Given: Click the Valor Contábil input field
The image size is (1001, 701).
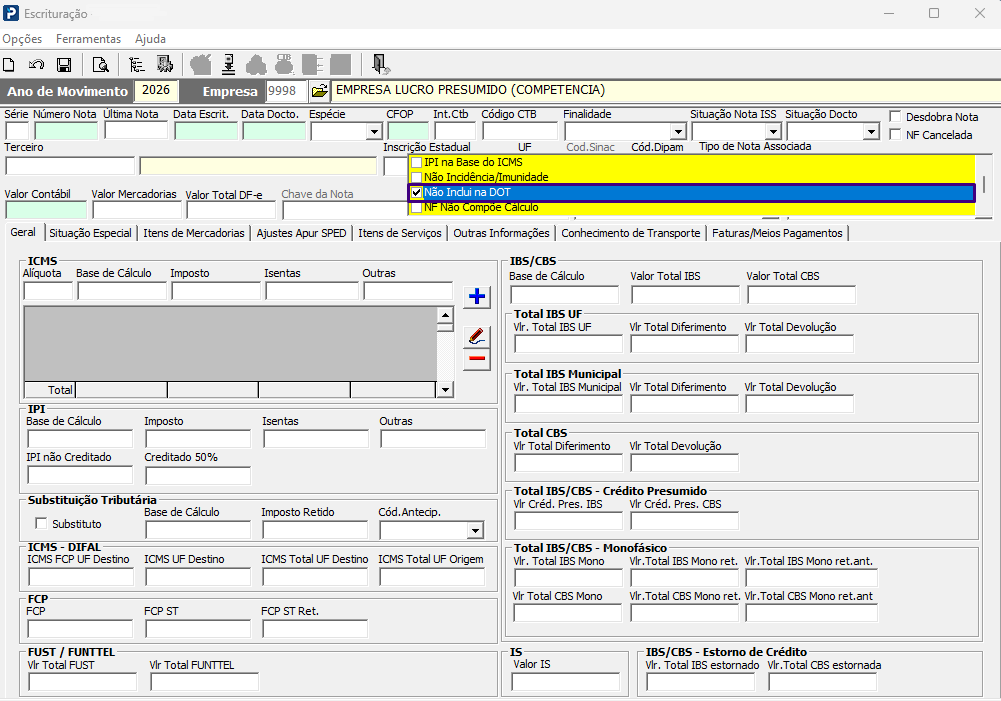Looking at the screenshot, I should [46, 209].
